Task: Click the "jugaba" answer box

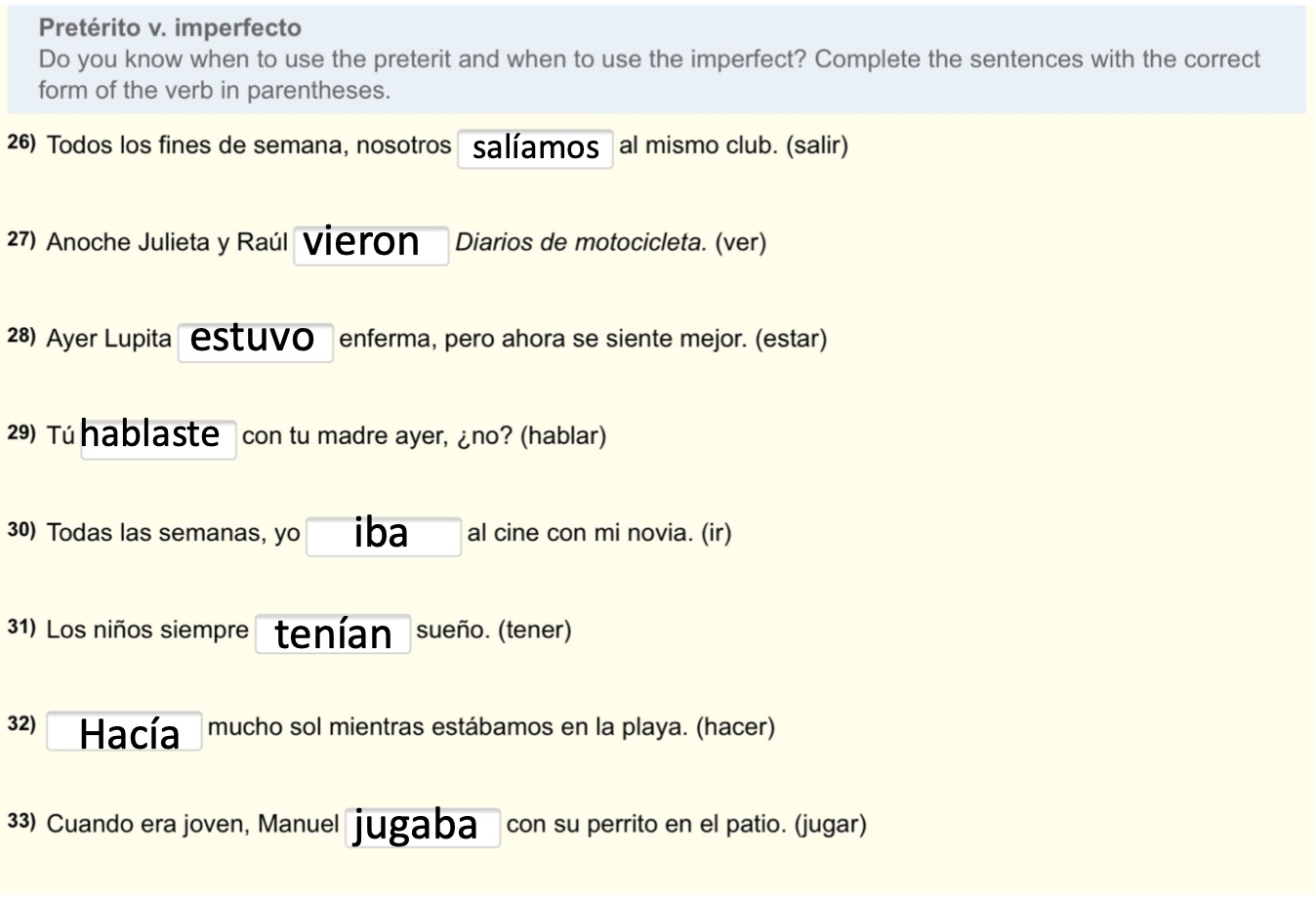Action: click(422, 827)
